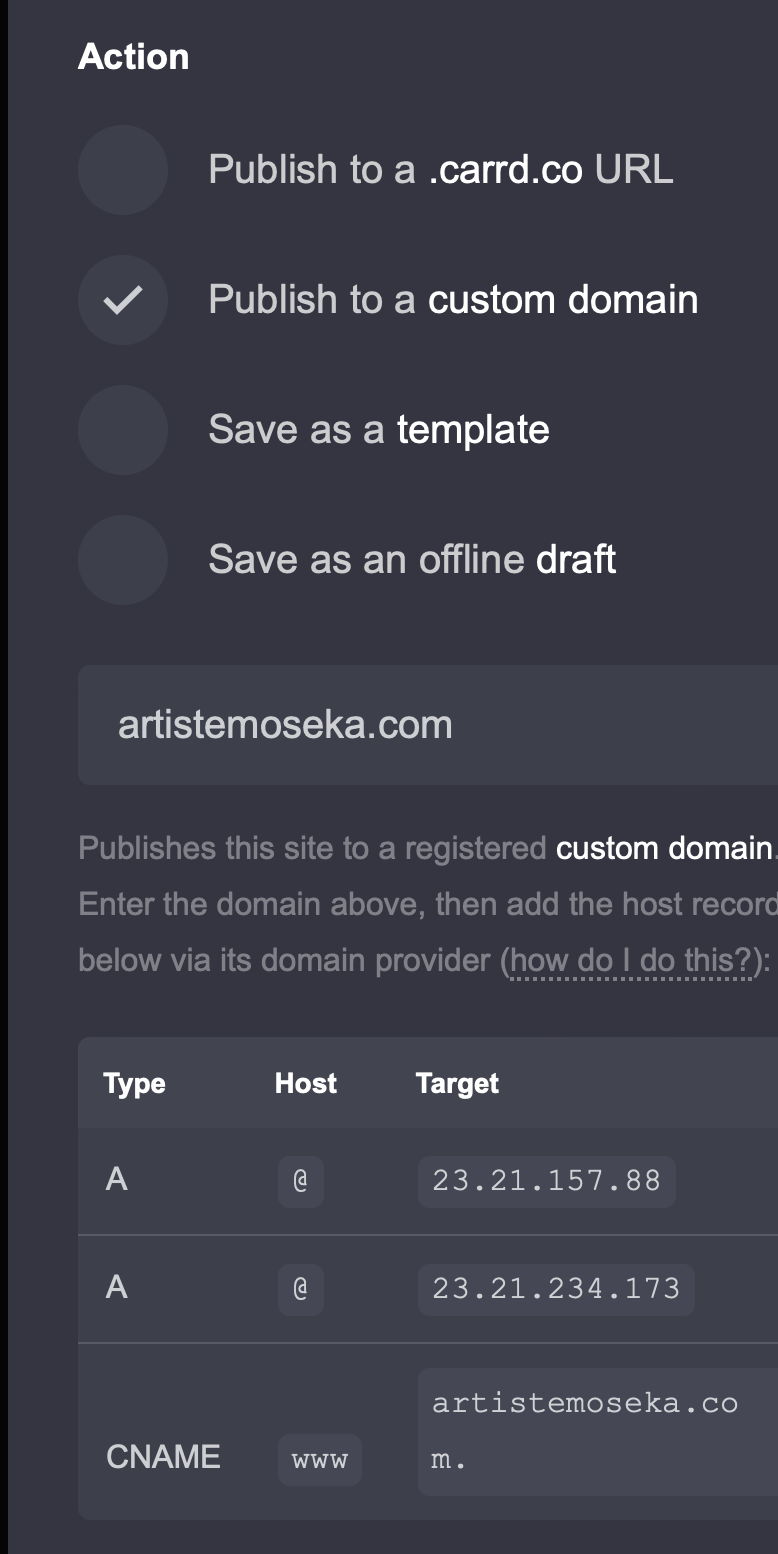Click the @ host chip beside 23.21.157.88

(x=300, y=1181)
